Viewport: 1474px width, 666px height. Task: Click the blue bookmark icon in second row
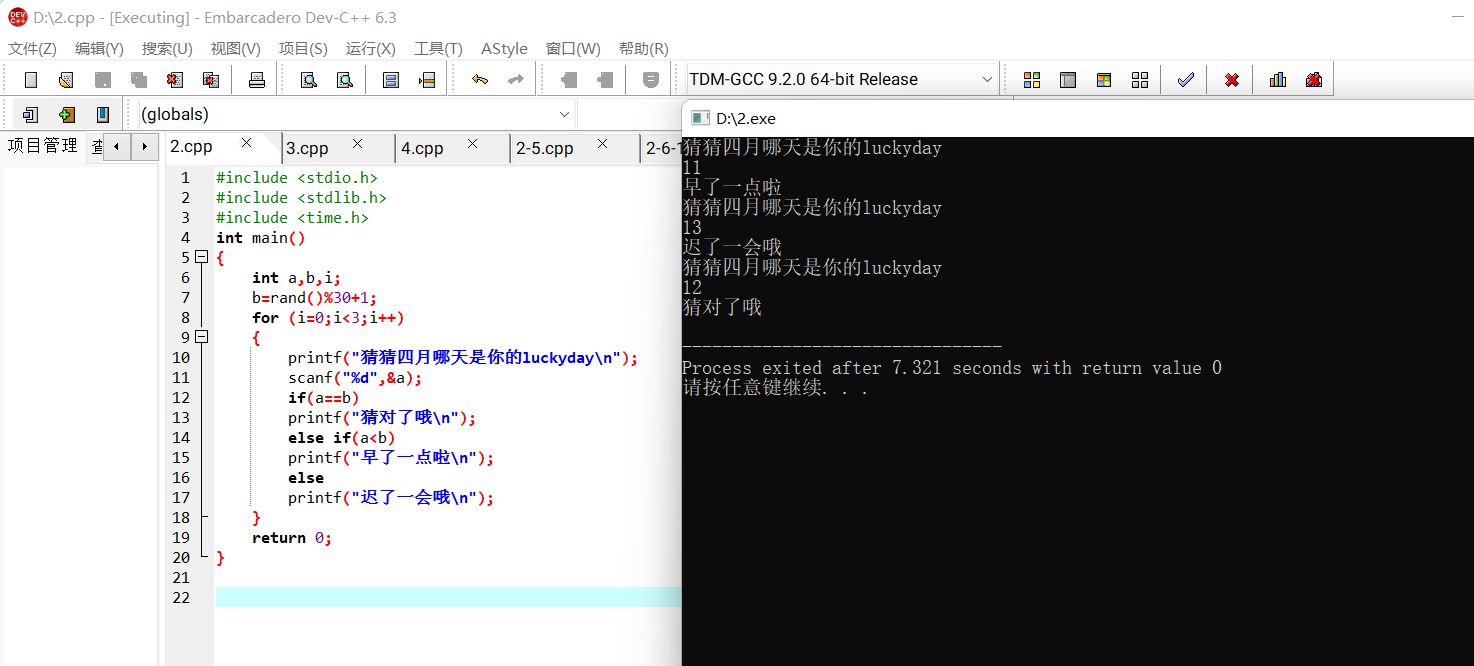(x=102, y=114)
